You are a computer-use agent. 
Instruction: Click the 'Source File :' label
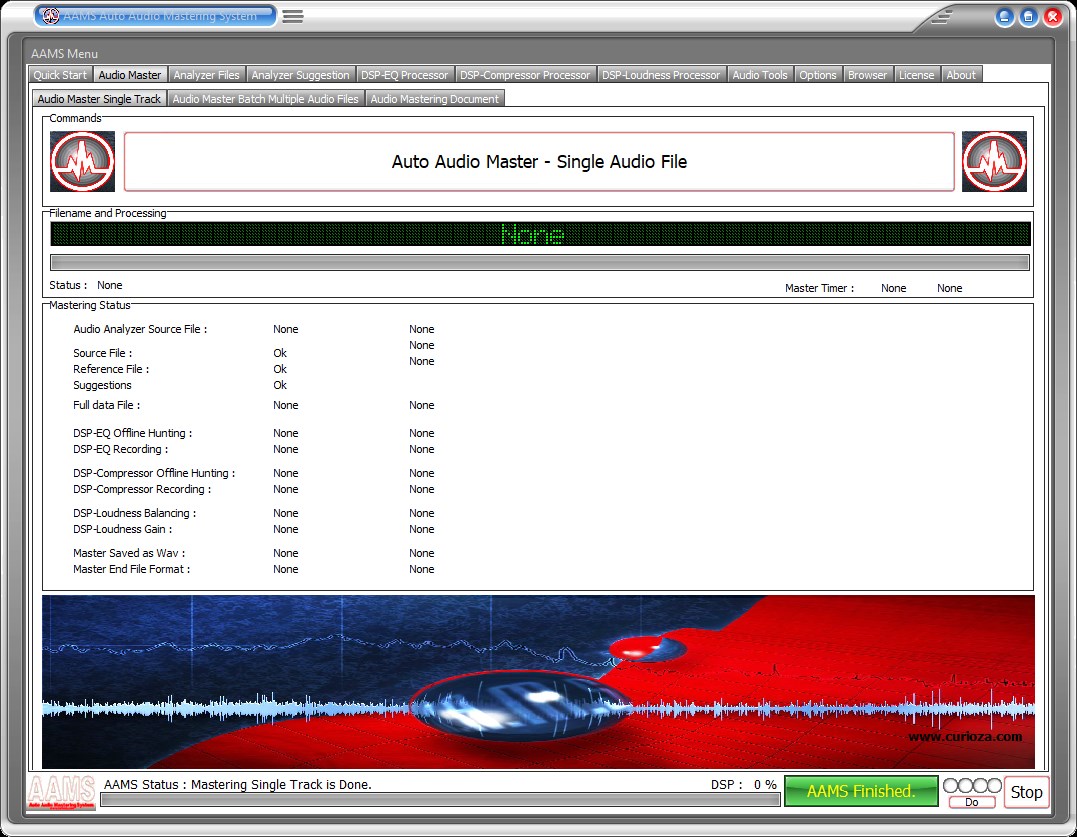[x=103, y=353]
